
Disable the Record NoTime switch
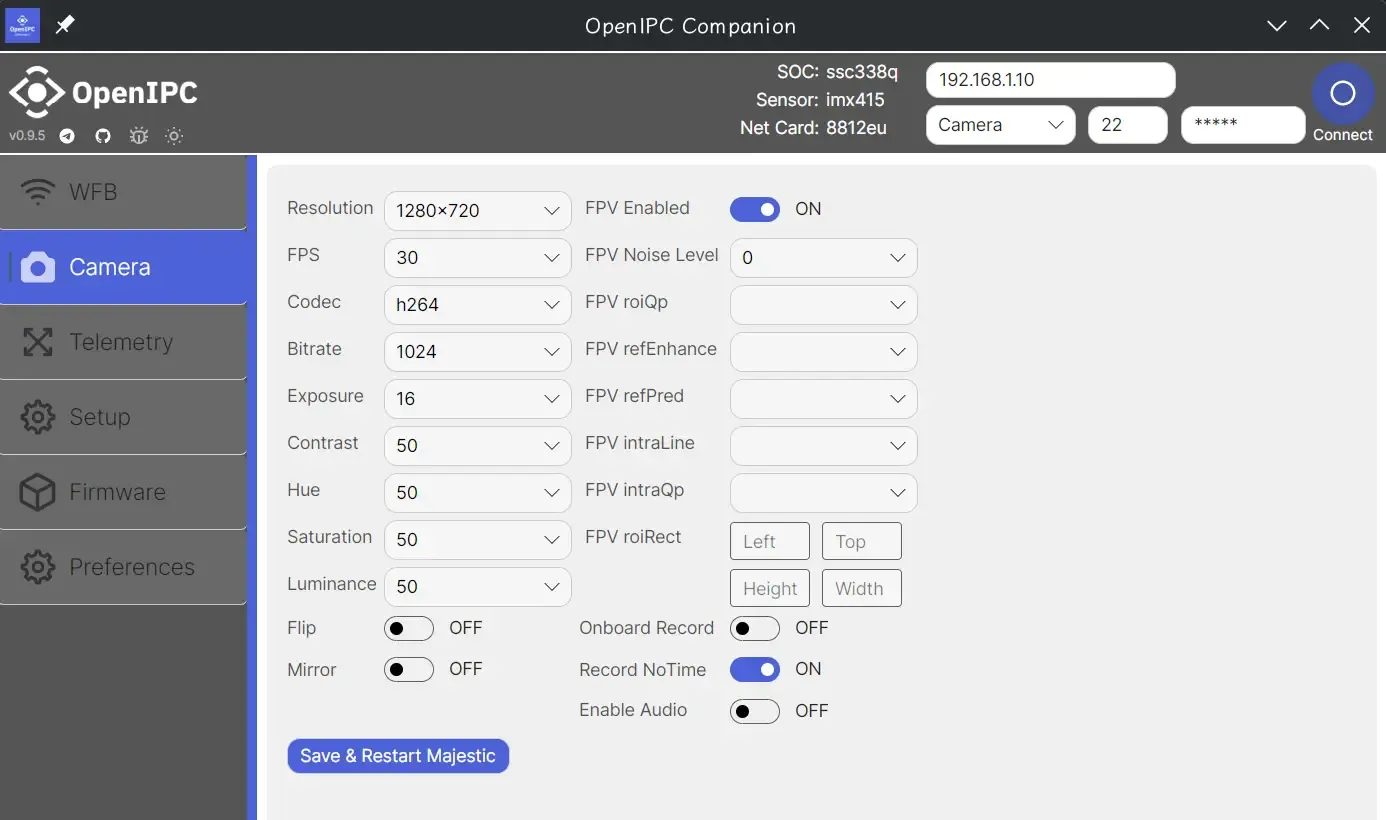point(755,669)
